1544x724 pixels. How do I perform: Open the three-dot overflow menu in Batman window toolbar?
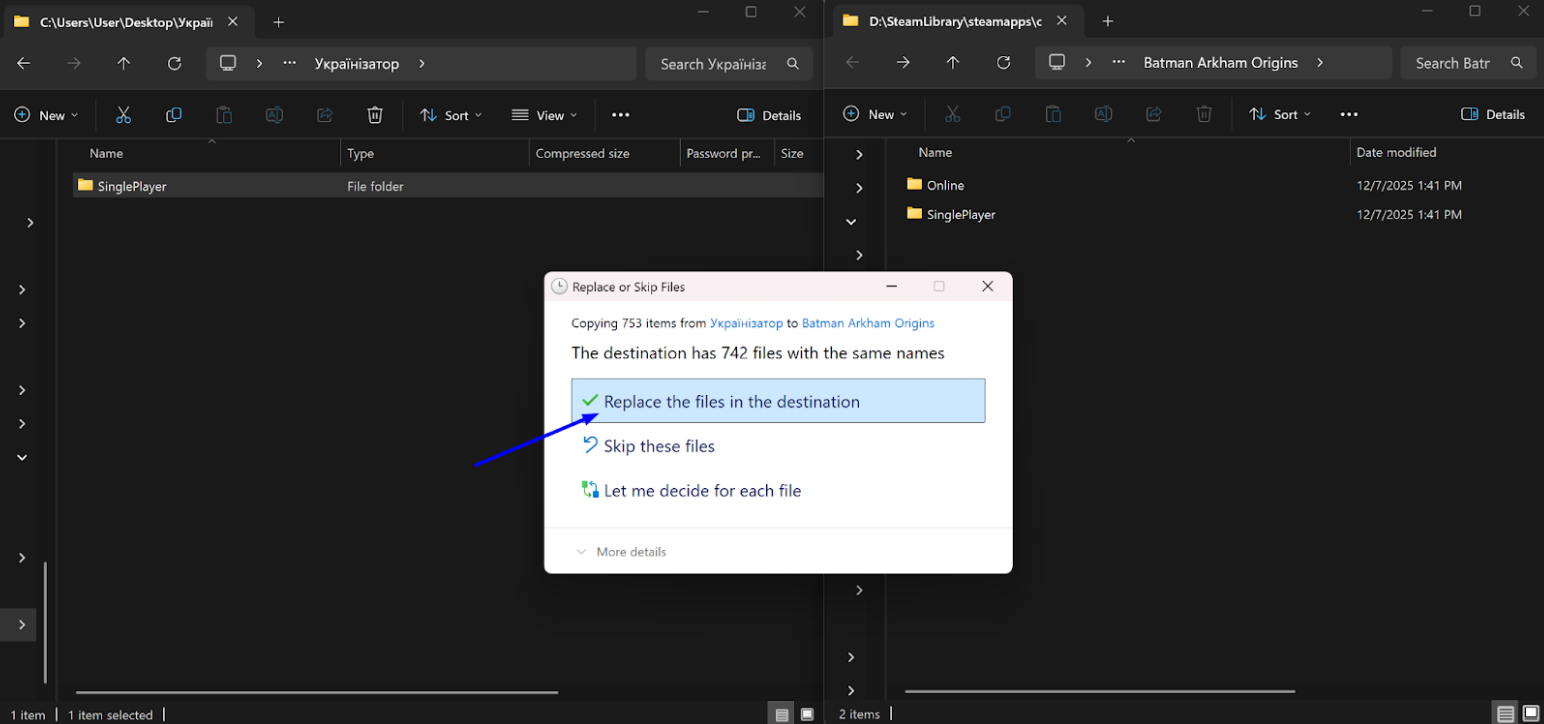(x=1349, y=114)
